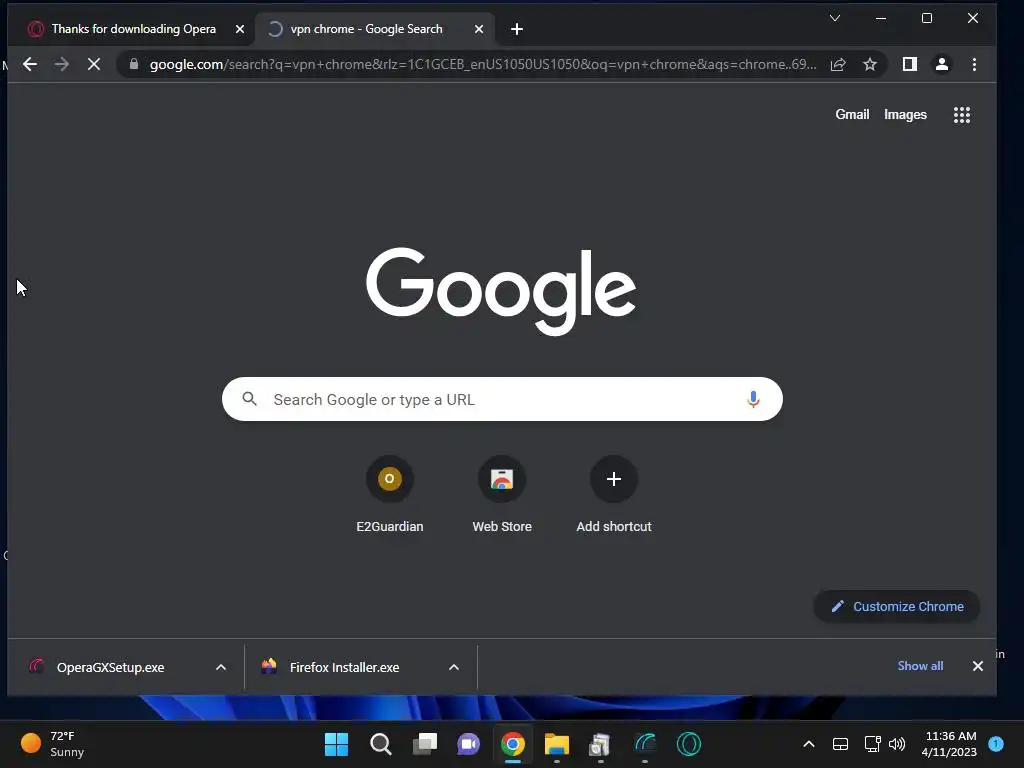
Task: Open the Chrome profile avatar menu
Action: pos(942,64)
